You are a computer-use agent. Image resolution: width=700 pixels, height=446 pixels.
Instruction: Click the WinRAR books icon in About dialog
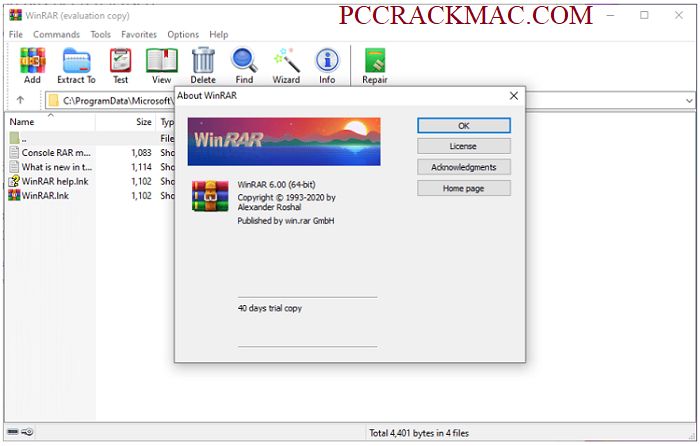pyautogui.click(x=210, y=196)
